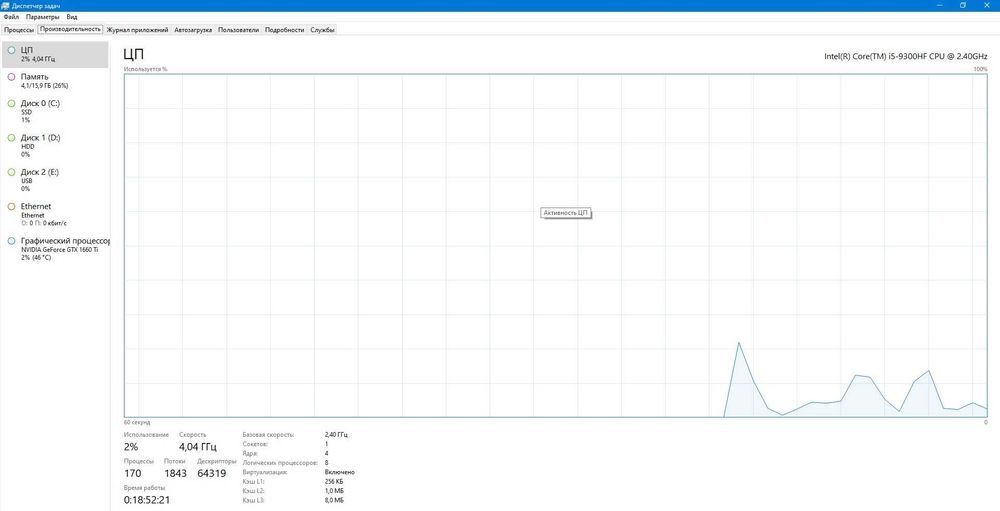Click the Диск 1 (D:) circle icon

pyautogui.click(x=11, y=138)
